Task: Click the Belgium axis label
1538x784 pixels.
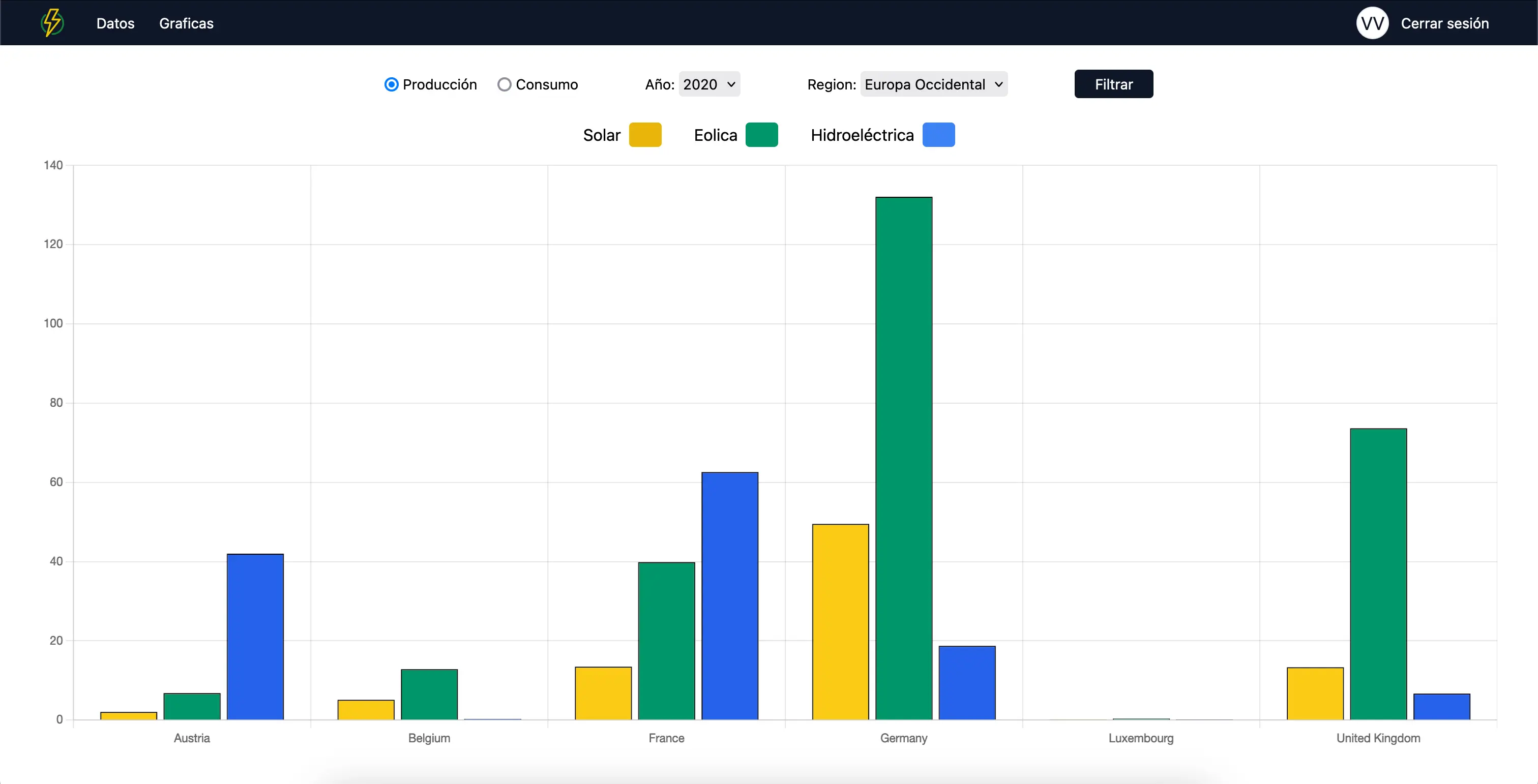Action: [x=429, y=738]
